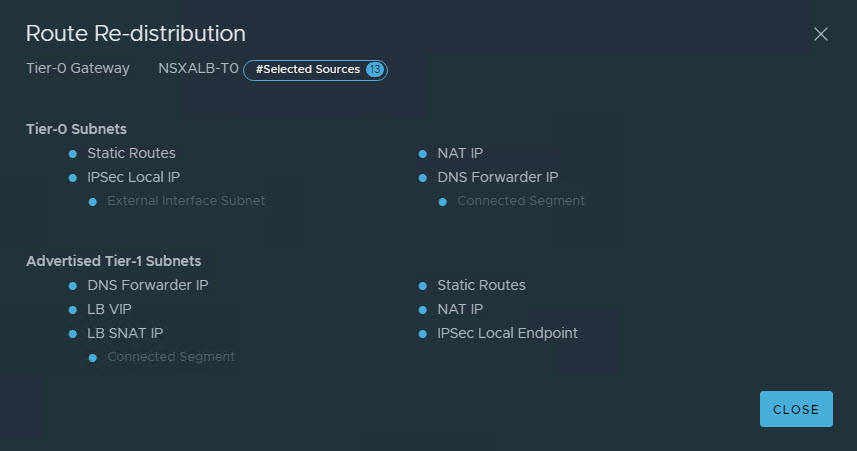Viewport: 857px width, 451px height.
Task: Click the bullet beside LB VIP
Action: click(72, 310)
